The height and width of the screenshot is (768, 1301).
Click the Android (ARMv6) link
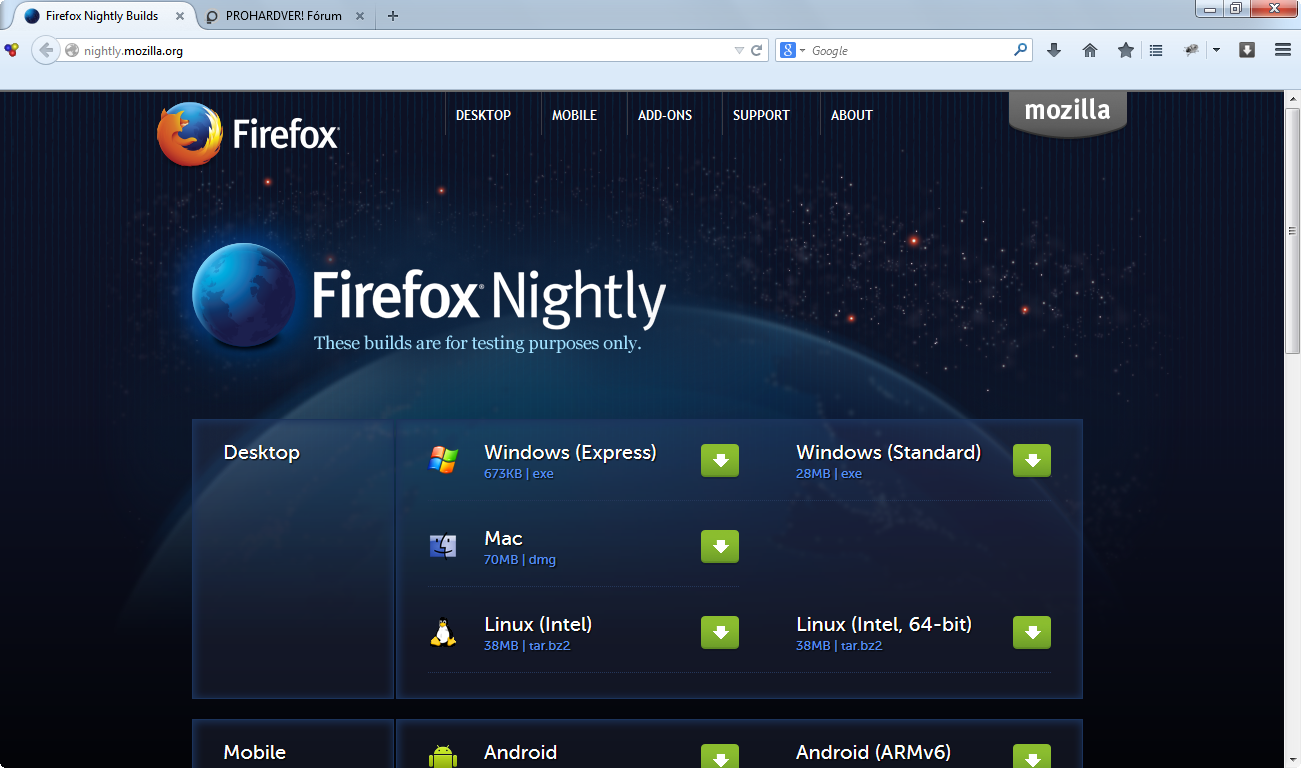coord(873,752)
